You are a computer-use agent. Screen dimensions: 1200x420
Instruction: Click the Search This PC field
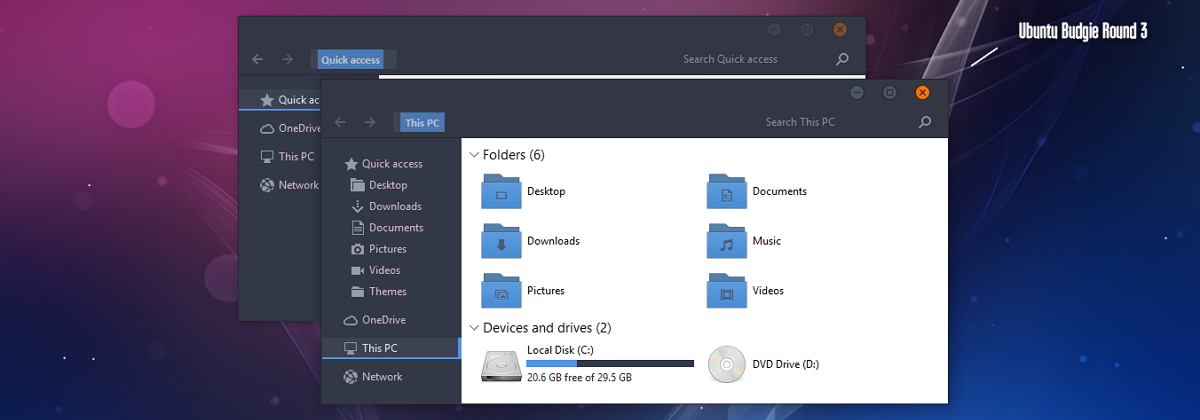(x=800, y=122)
